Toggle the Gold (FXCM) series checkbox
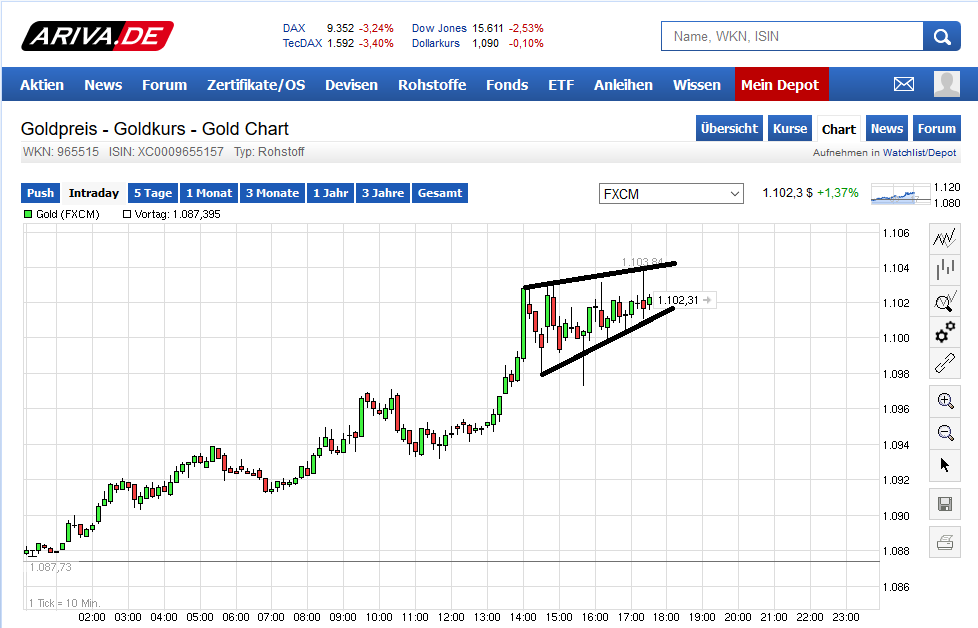The height and width of the screenshot is (628, 978). pos(28,213)
